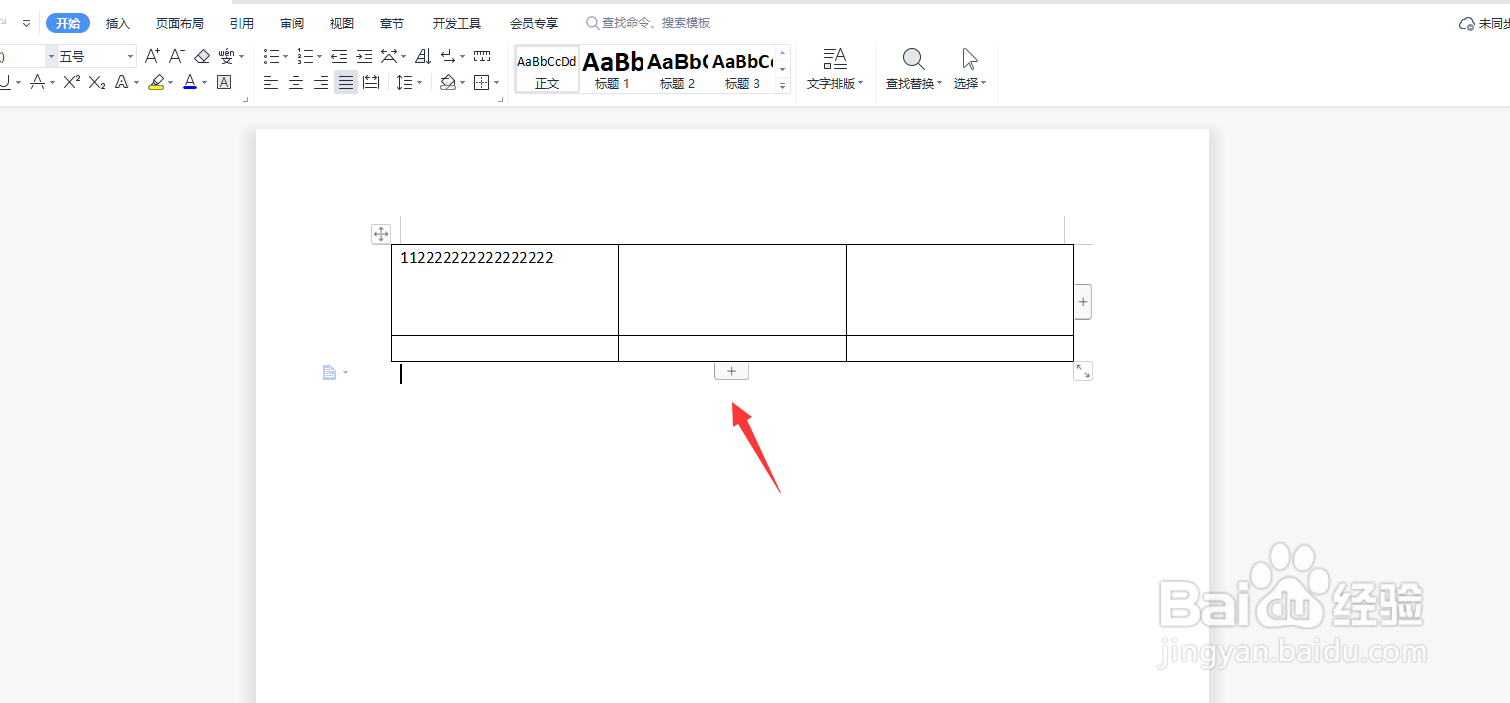The height and width of the screenshot is (703, 1510).
Task: Sort text with the A-Z sort icon
Action: (423, 56)
